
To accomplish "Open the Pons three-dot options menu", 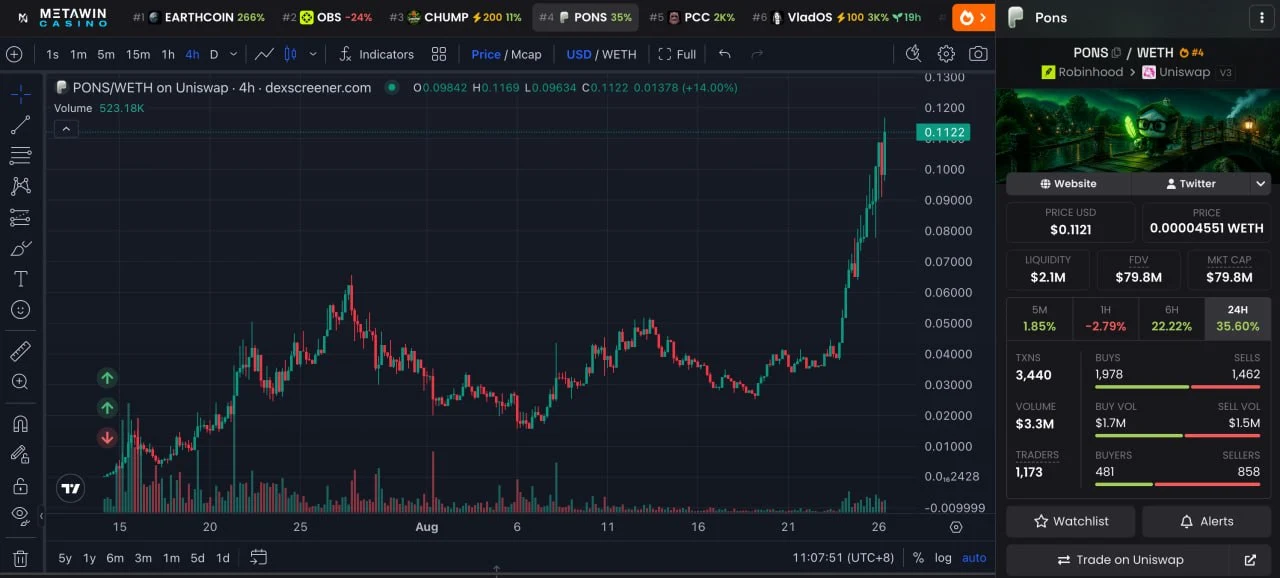I will click(x=1260, y=17).
